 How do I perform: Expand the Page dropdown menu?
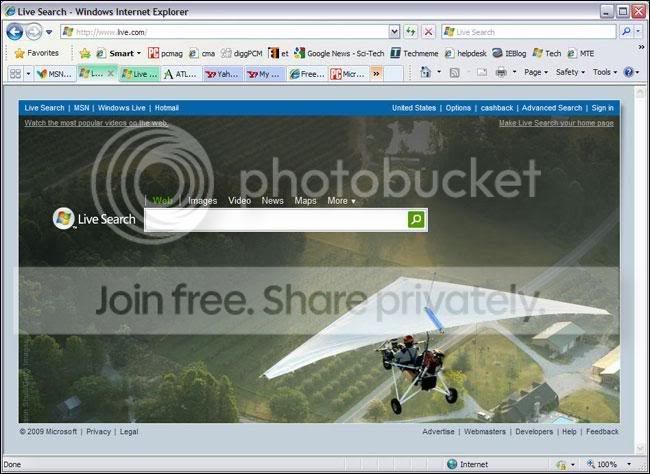535,73
